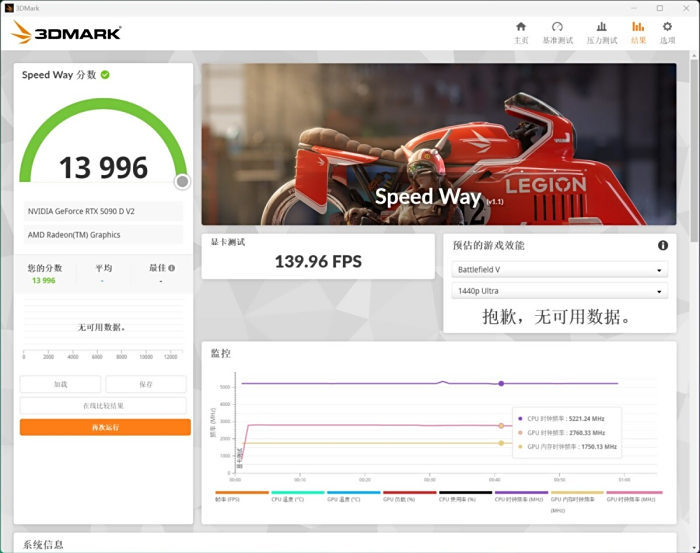700x553 pixels.
Task: Click the 3DMark logo in header
Action: [x=66, y=33]
